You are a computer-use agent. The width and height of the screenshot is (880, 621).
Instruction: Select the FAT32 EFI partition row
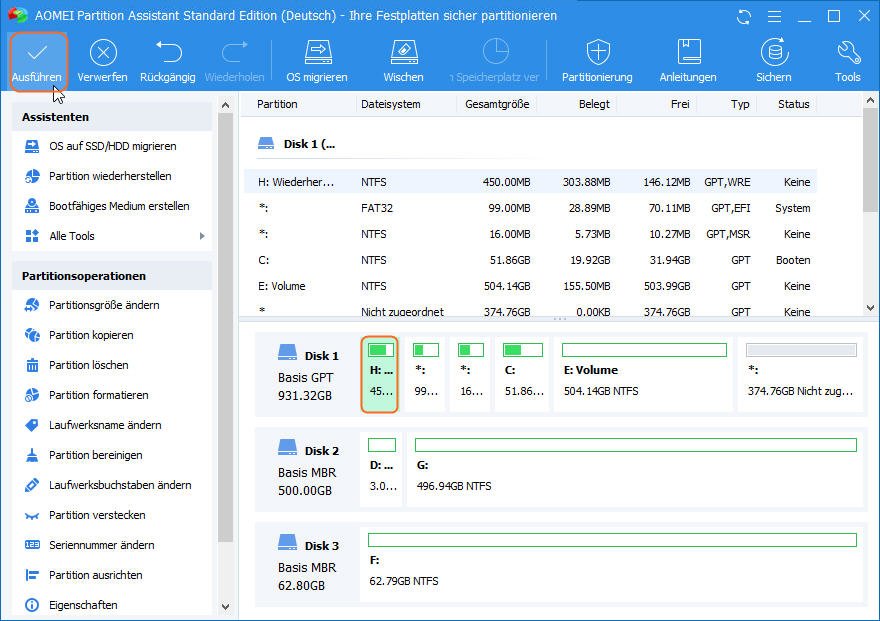coord(530,208)
